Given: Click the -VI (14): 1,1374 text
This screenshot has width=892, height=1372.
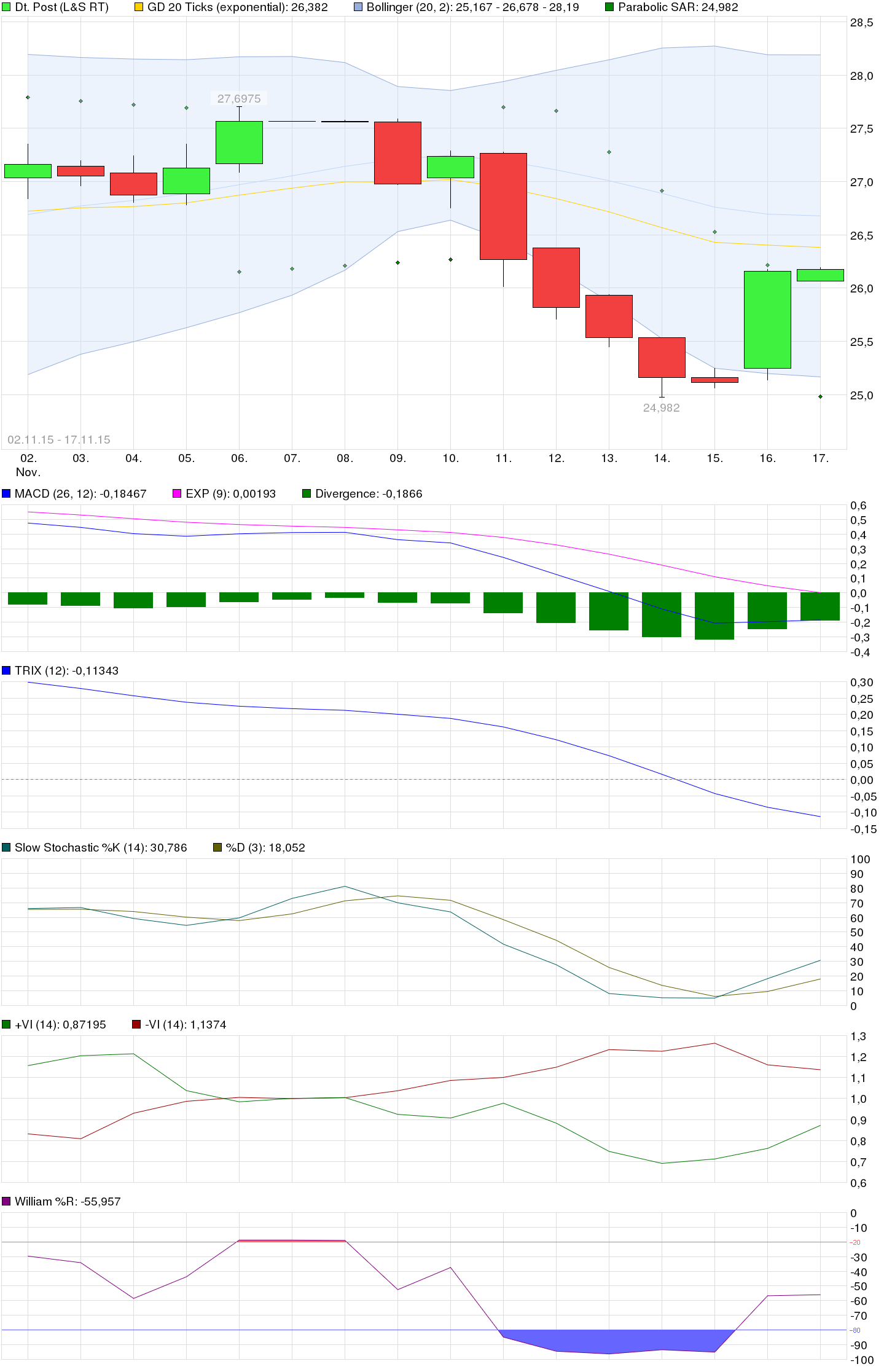Looking at the screenshot, I should 186,1024.
